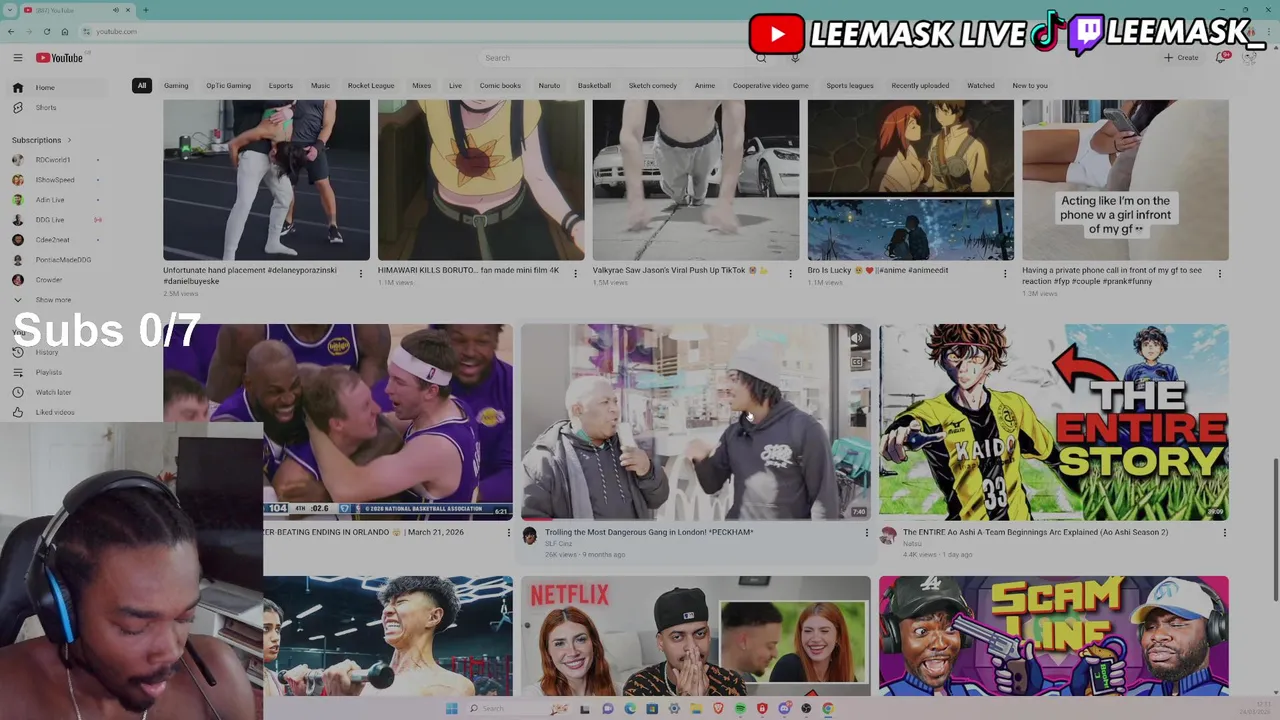Open the YouTube hamburger guide menu
Image resolution: width=1280 pixels, height=720 pixels.
click(17, 58)
